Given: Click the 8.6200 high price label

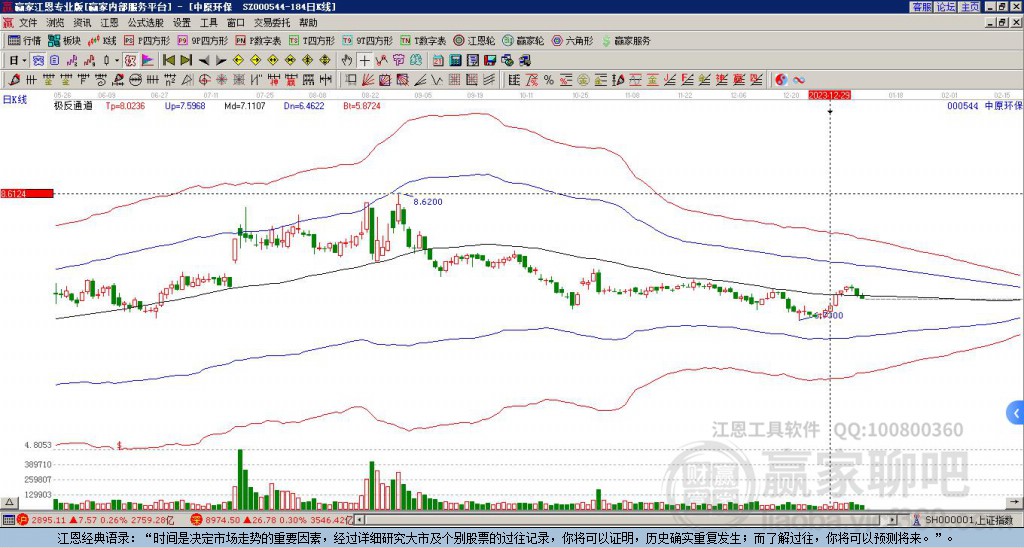Looking at the screenshot, I should [428, 202].
